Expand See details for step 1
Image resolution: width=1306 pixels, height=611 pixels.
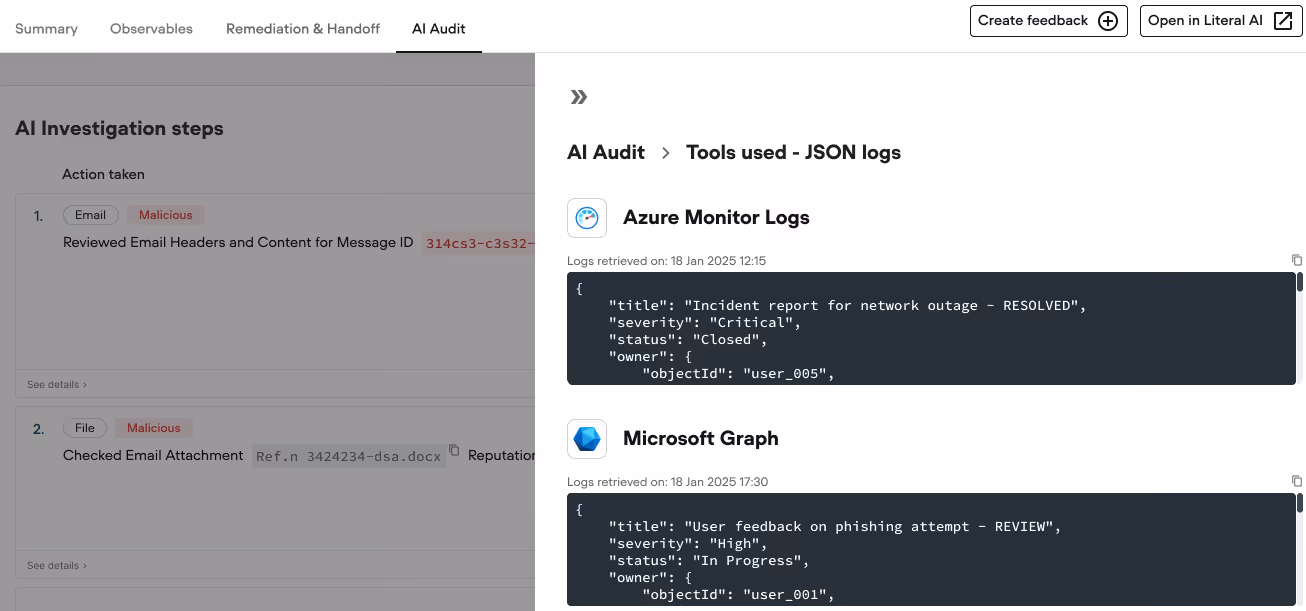(57, 384)
